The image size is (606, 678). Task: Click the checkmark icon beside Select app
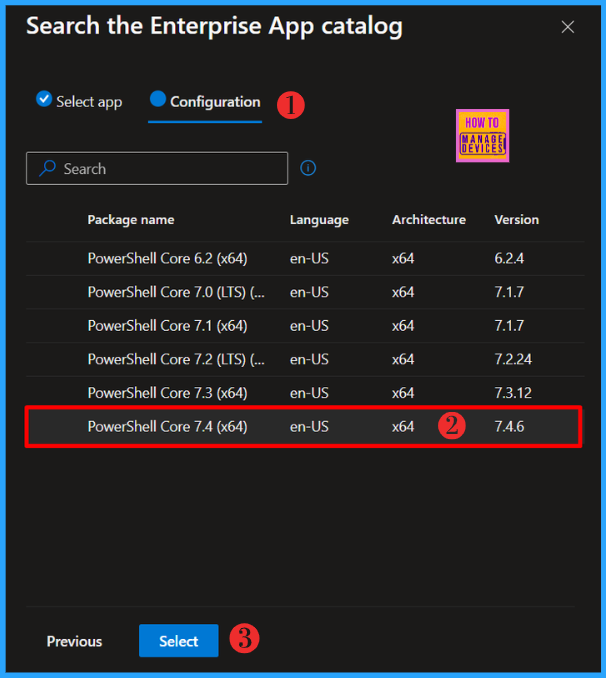[44, 99]
